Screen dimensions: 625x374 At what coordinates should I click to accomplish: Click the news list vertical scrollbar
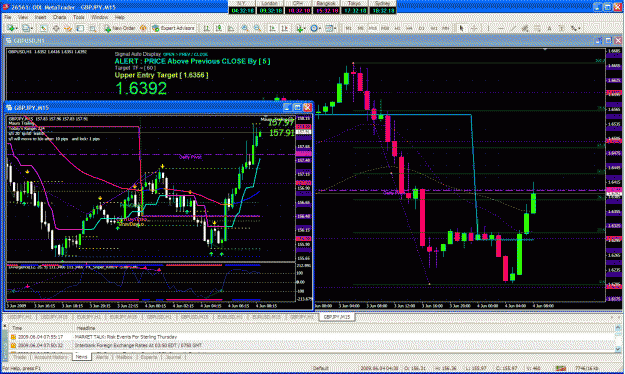pos(618,338)
